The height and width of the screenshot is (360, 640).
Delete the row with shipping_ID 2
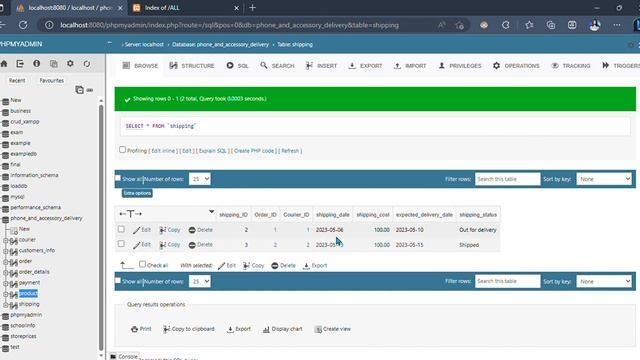pos(201,230)
